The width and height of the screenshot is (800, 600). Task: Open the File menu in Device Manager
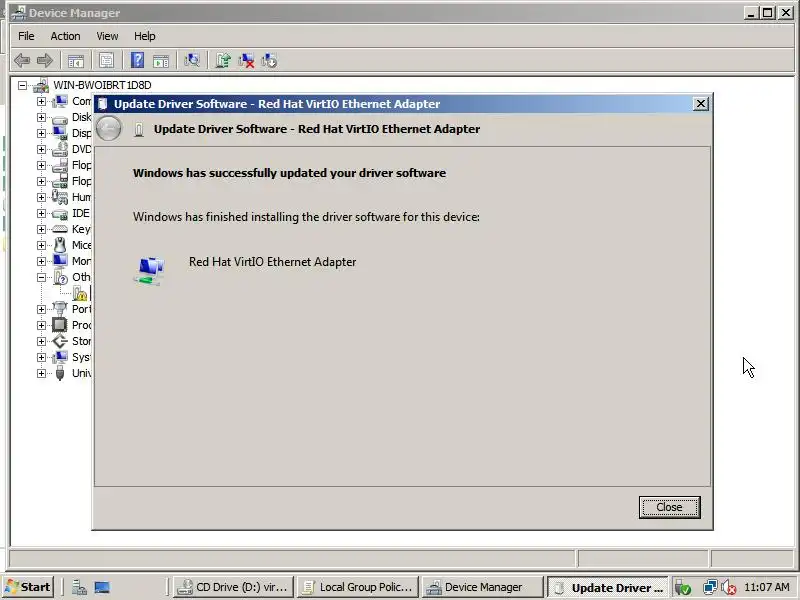26,36
